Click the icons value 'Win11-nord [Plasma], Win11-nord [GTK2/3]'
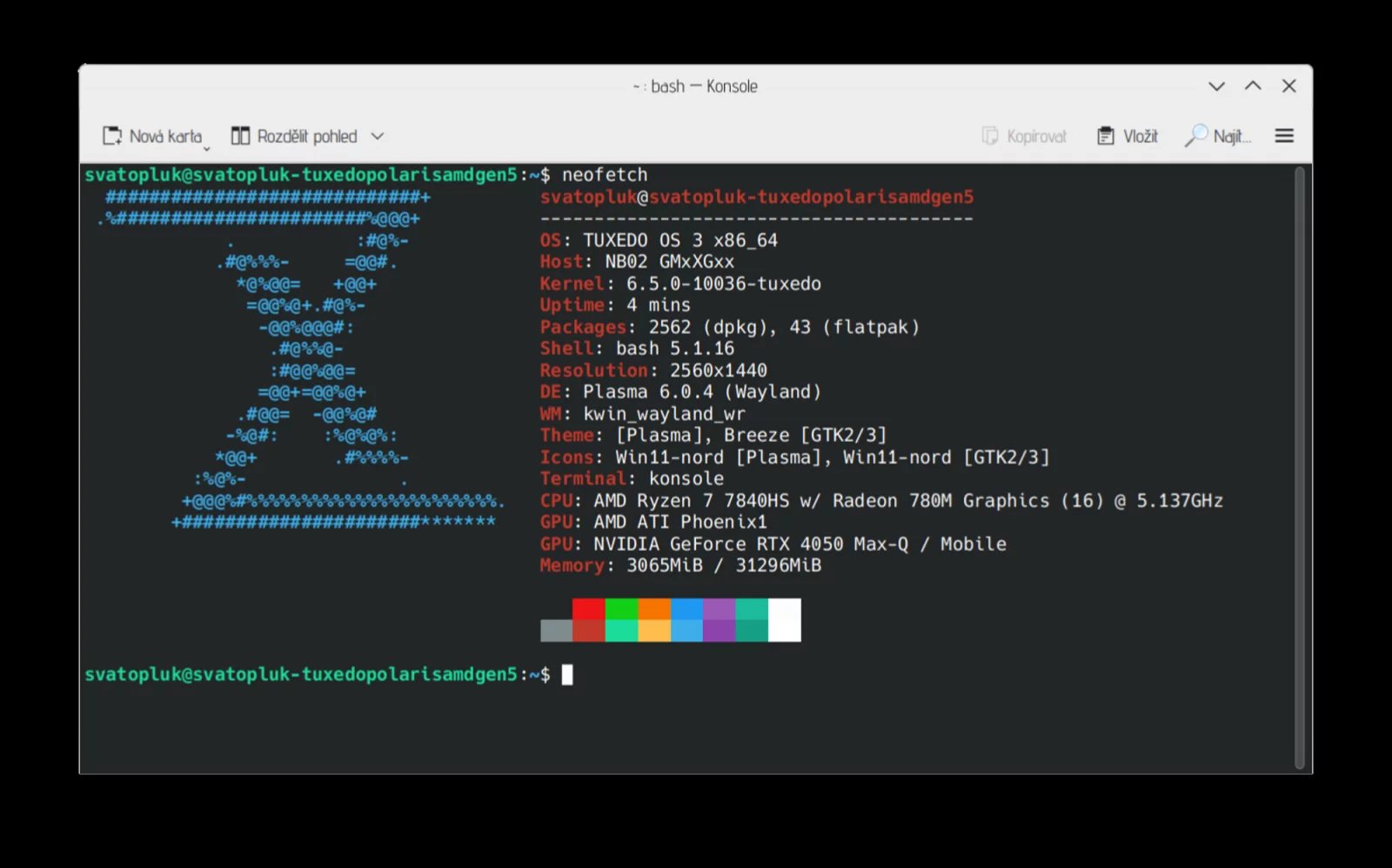1392x868 pixels. tap(833, 457)
